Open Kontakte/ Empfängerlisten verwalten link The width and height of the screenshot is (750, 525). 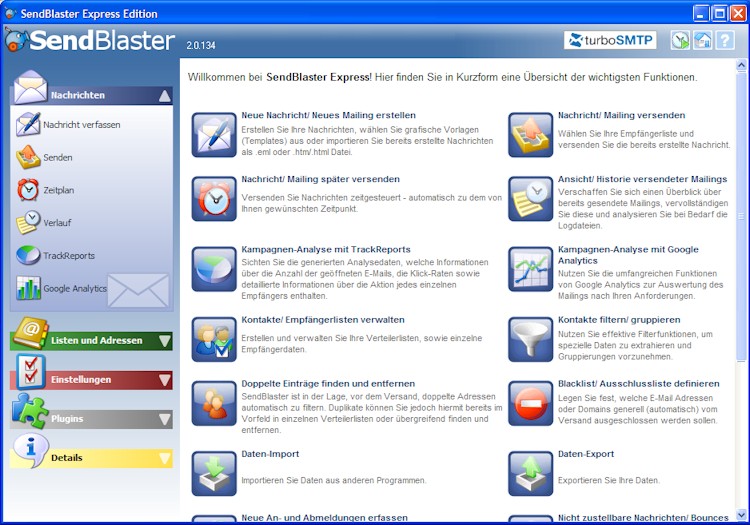pyautogui.click(x=323, y=320)
